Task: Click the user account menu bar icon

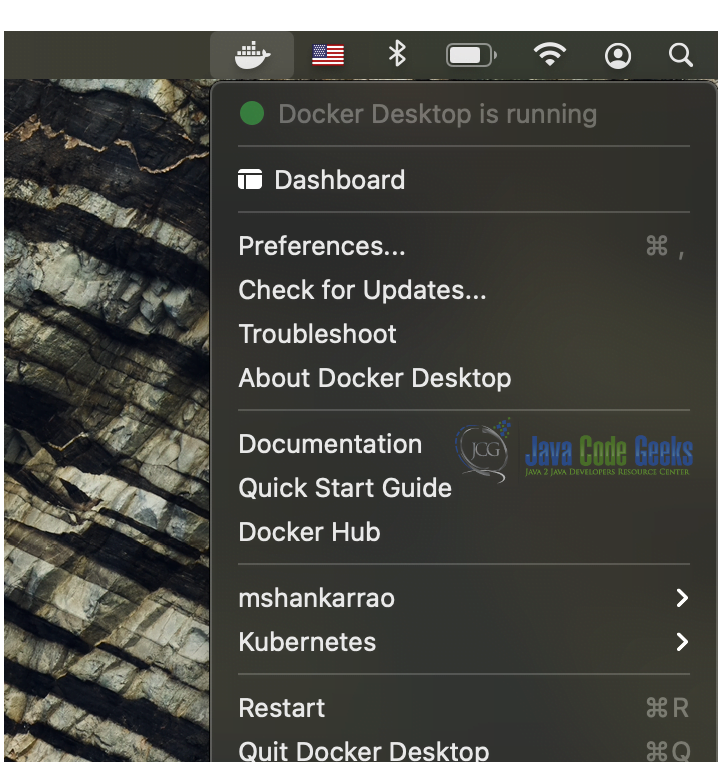Action: 618,55
